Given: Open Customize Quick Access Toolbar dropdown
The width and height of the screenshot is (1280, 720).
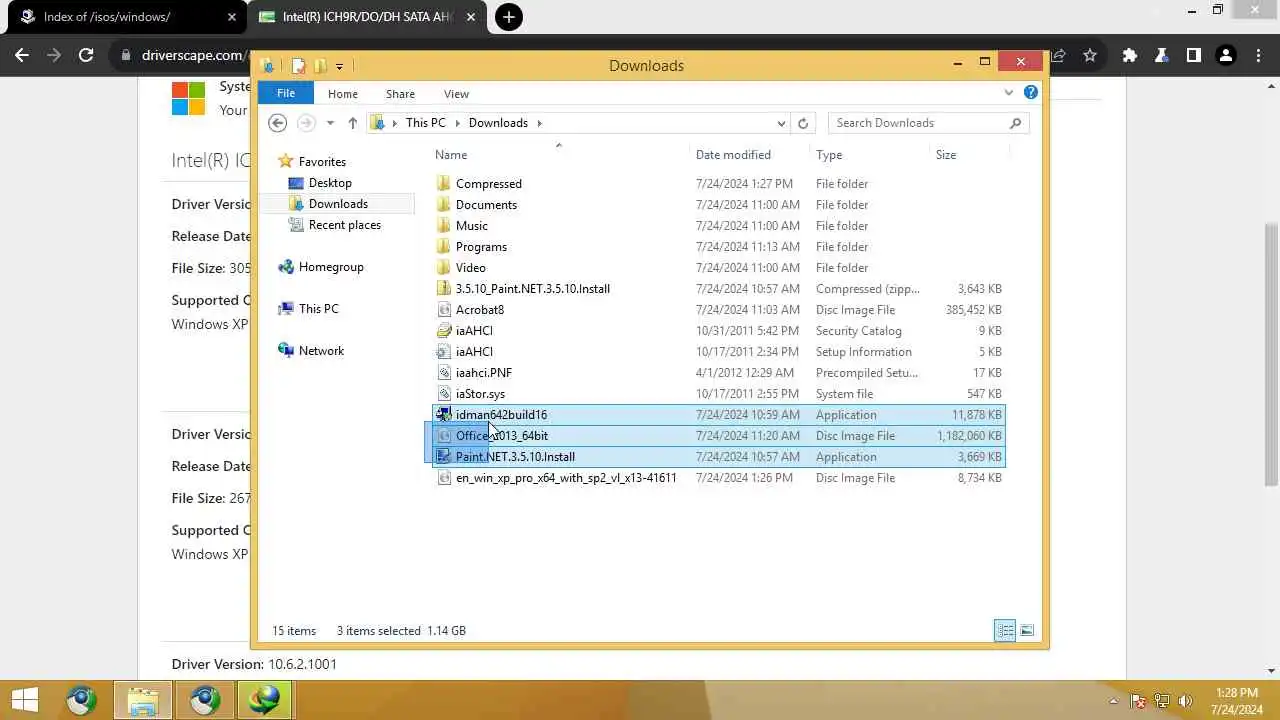Looking at the screenshot, I should [340, 66].
